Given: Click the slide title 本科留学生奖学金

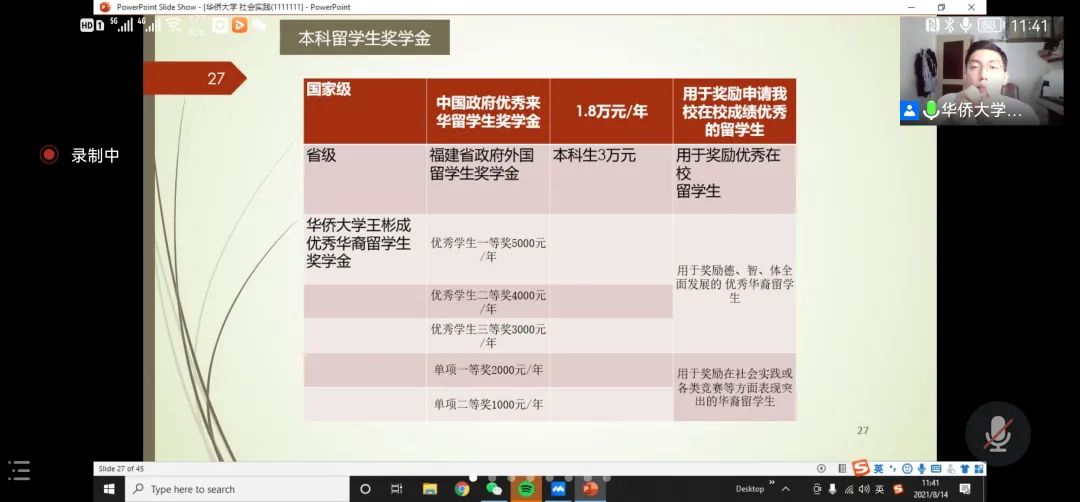Looking at the screenshot, I should [x=364, y=38].
